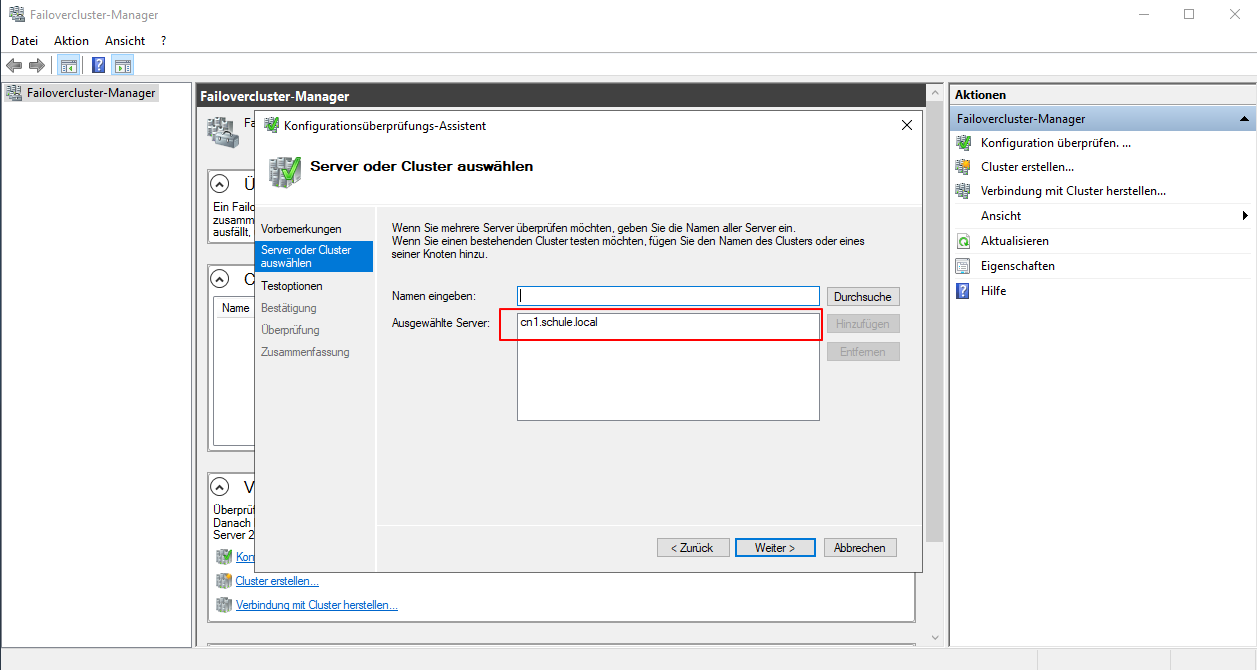Open help via the question mark toolbar icon
Viewport: 1257px width, 670px height.
[x=97, y=65]
